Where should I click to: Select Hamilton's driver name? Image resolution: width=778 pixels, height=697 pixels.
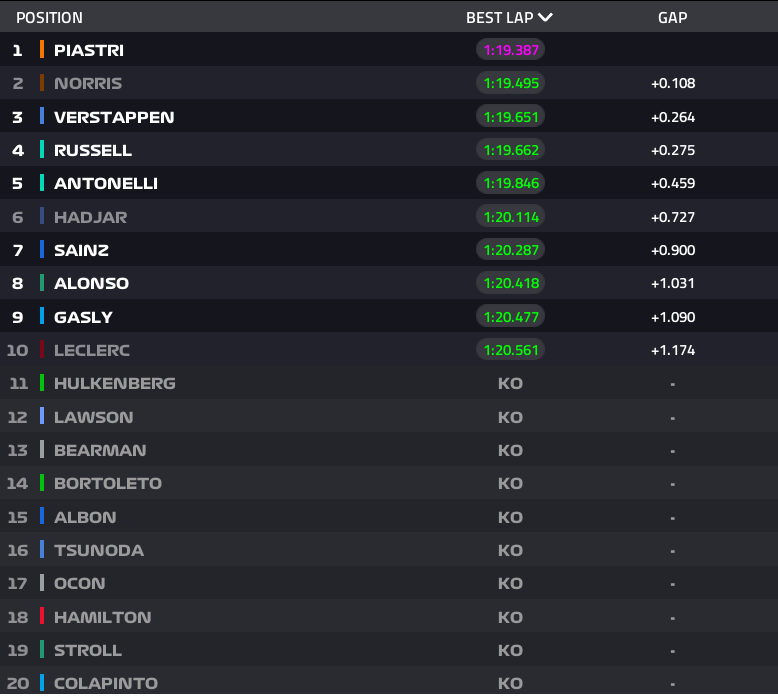pos(102,617)
